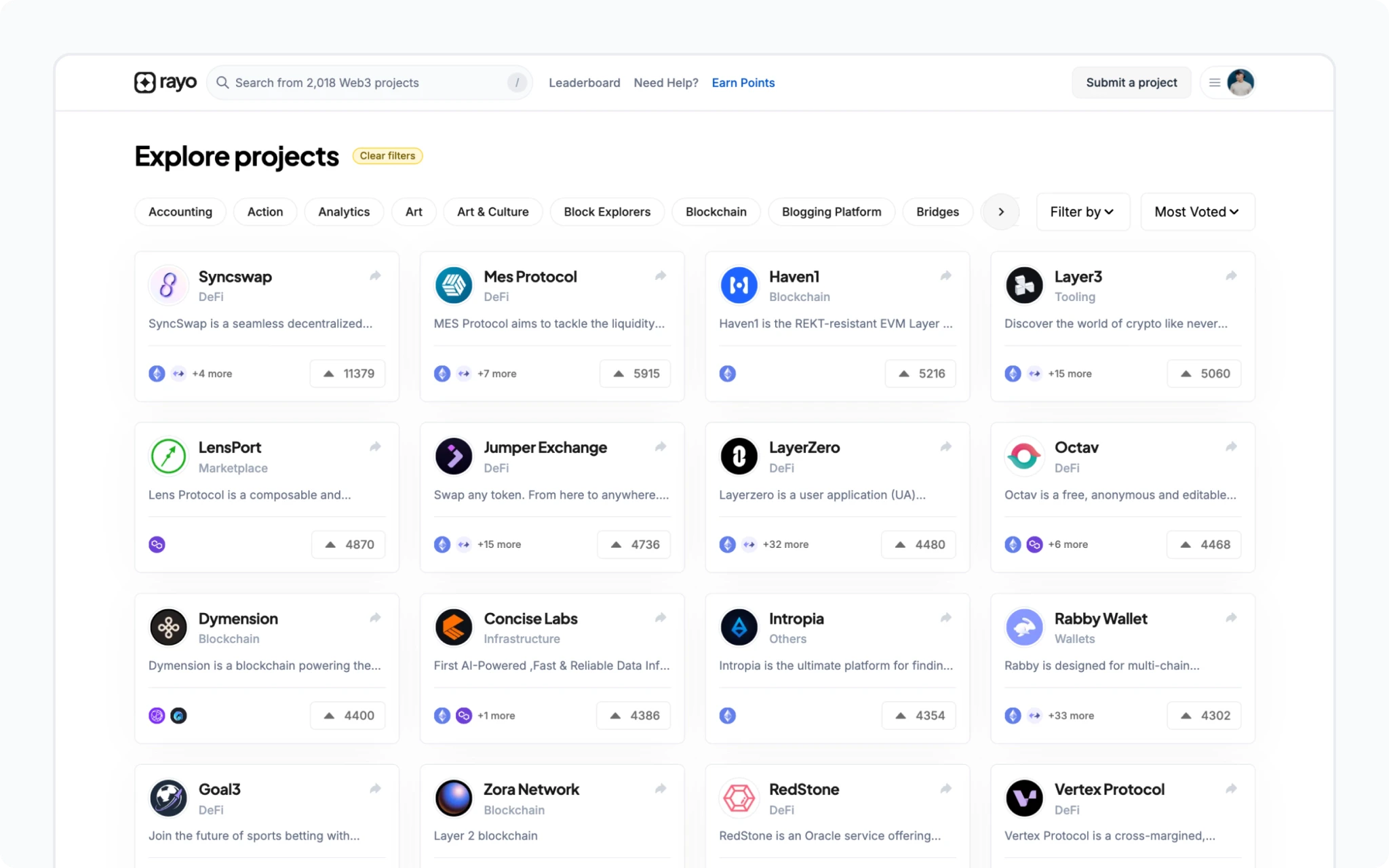The image size is (1389, 868).
Task: Upvote Syncswap with 11379 votes
Action: (348, 374)
